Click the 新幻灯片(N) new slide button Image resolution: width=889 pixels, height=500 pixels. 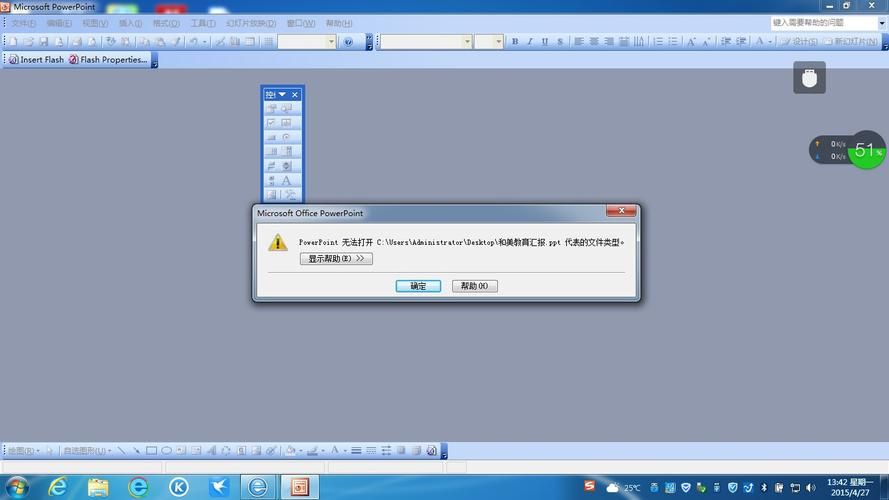click(x=850, y=41)
